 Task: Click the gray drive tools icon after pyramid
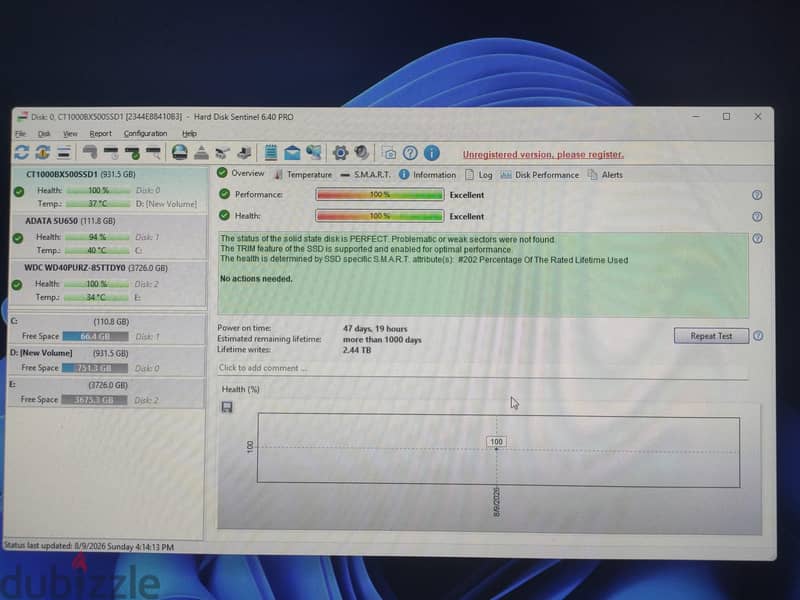(x=222, y=152)
